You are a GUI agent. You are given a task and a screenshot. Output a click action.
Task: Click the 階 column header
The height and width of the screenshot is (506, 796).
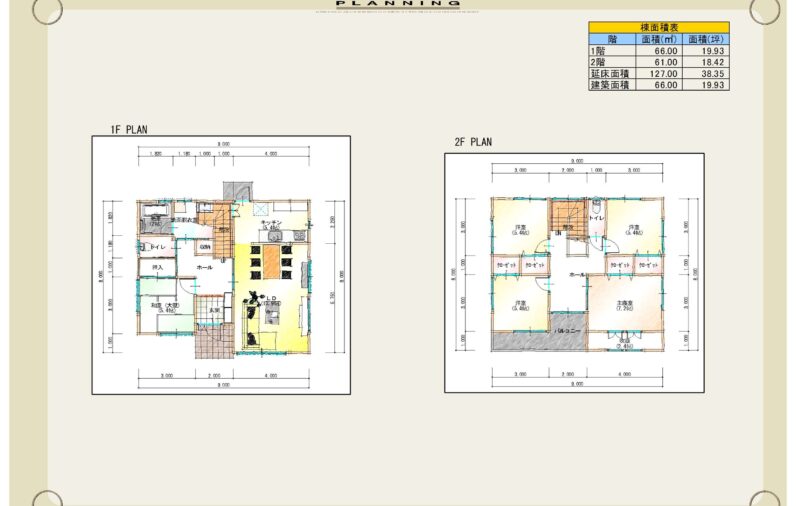[x=612, y=39]
